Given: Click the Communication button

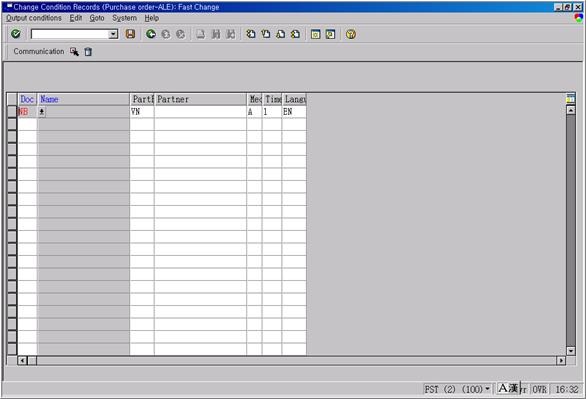Looking at the screenshot, I should 39,52.
